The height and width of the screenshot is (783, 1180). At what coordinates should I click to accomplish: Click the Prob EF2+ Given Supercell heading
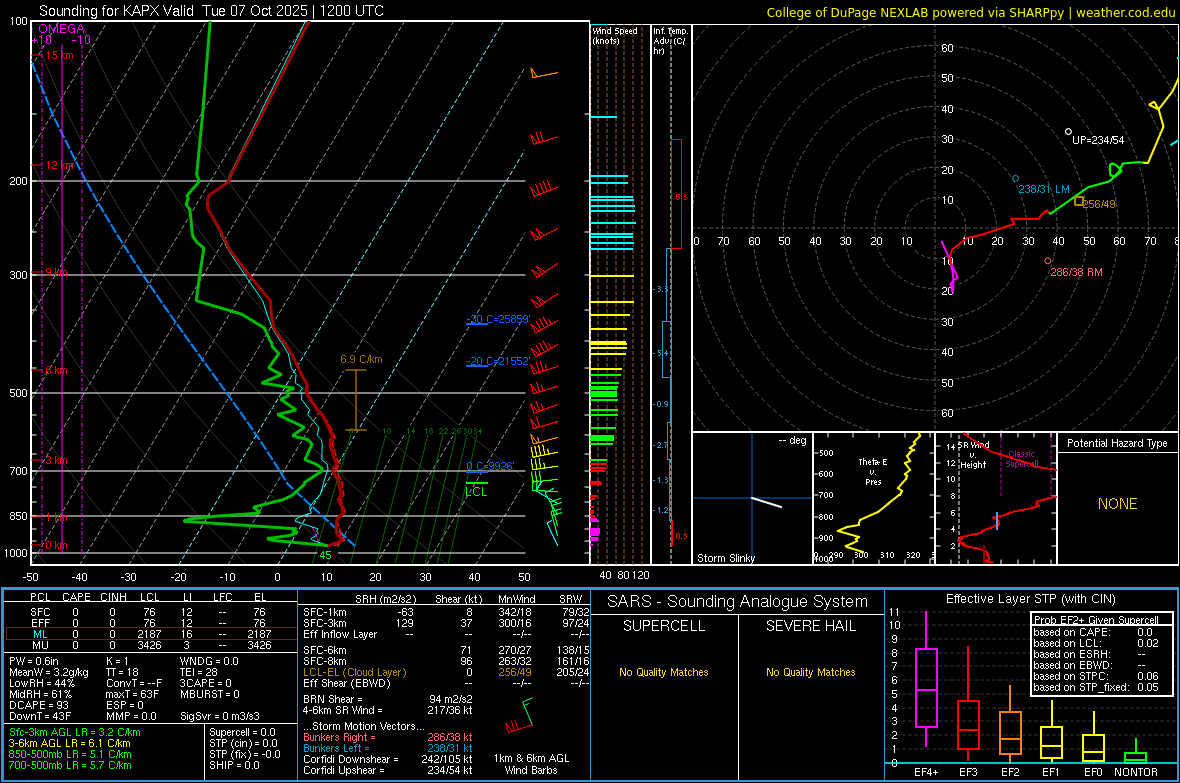[x=1096, y=620]
